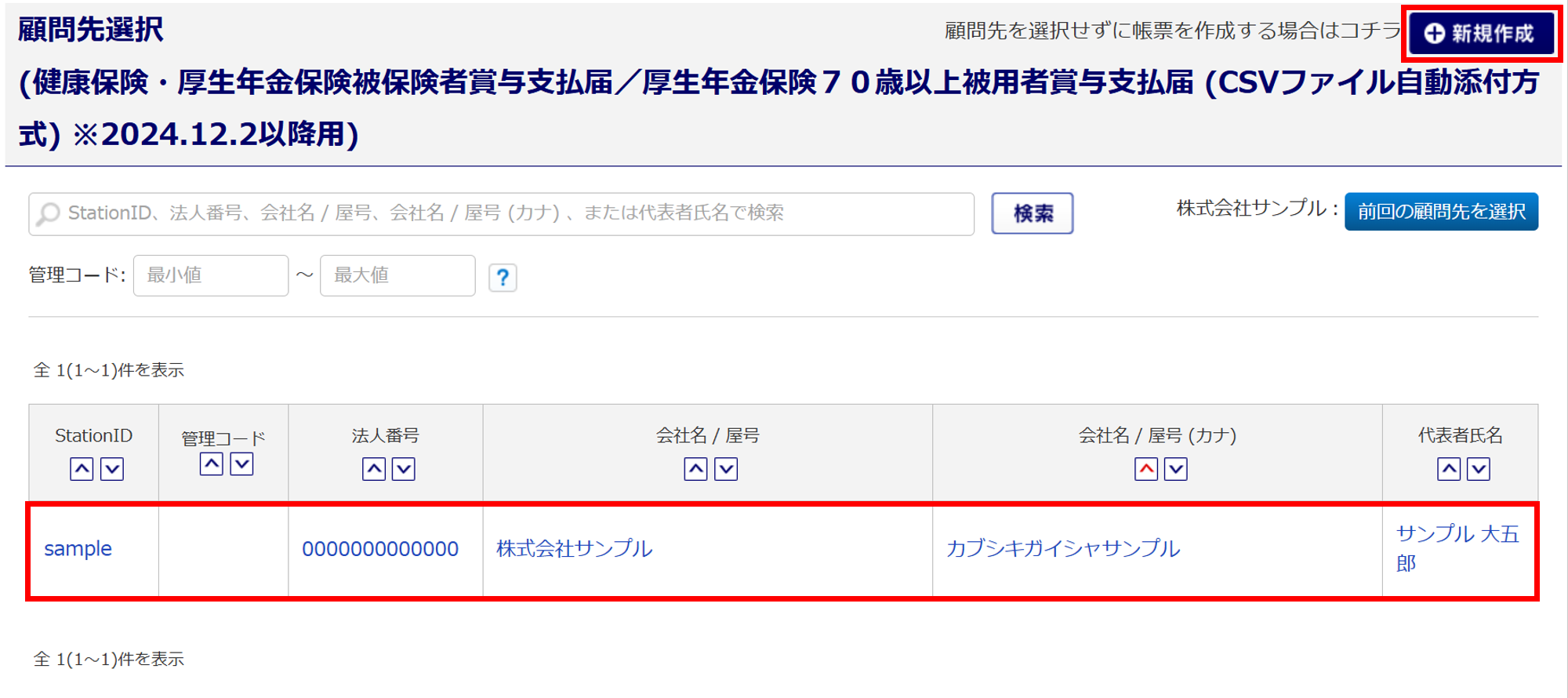Click the 管理コード 最小値 input
1568x698 pixels.
pos(211,275)
